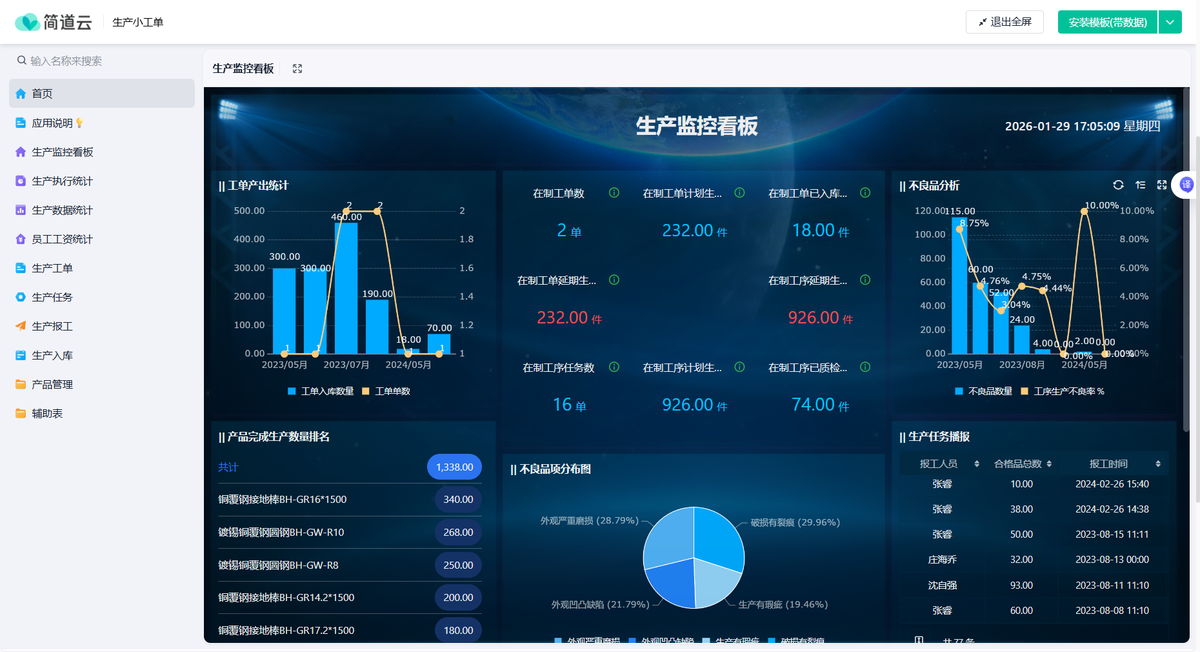Click the icon beside 员工工资统计
1200x652 pixels.
21,239
